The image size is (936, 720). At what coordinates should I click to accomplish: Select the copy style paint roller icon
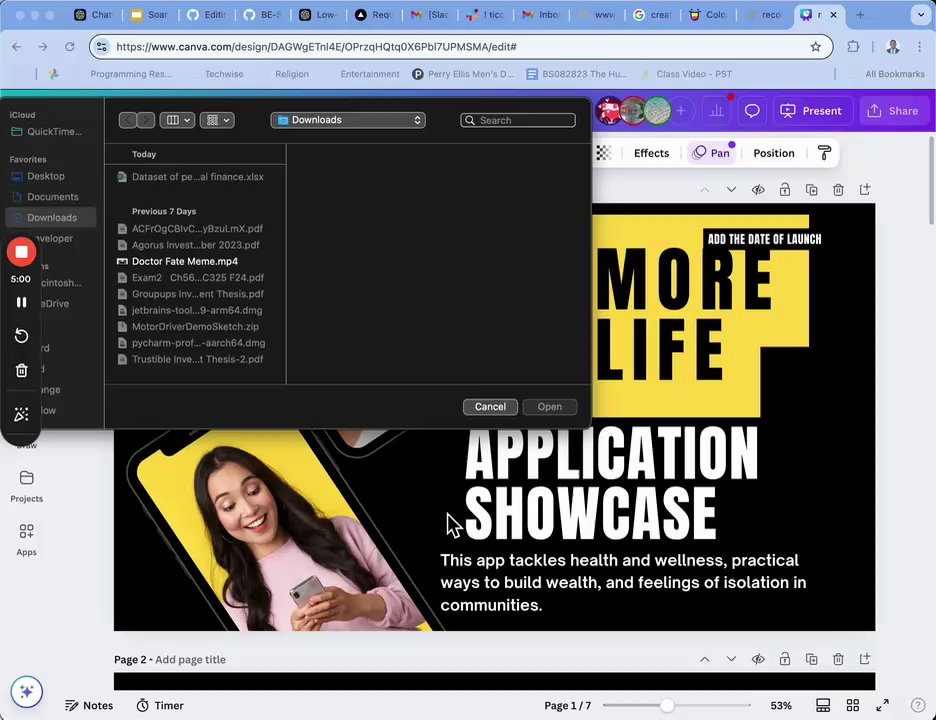[824, 153]
